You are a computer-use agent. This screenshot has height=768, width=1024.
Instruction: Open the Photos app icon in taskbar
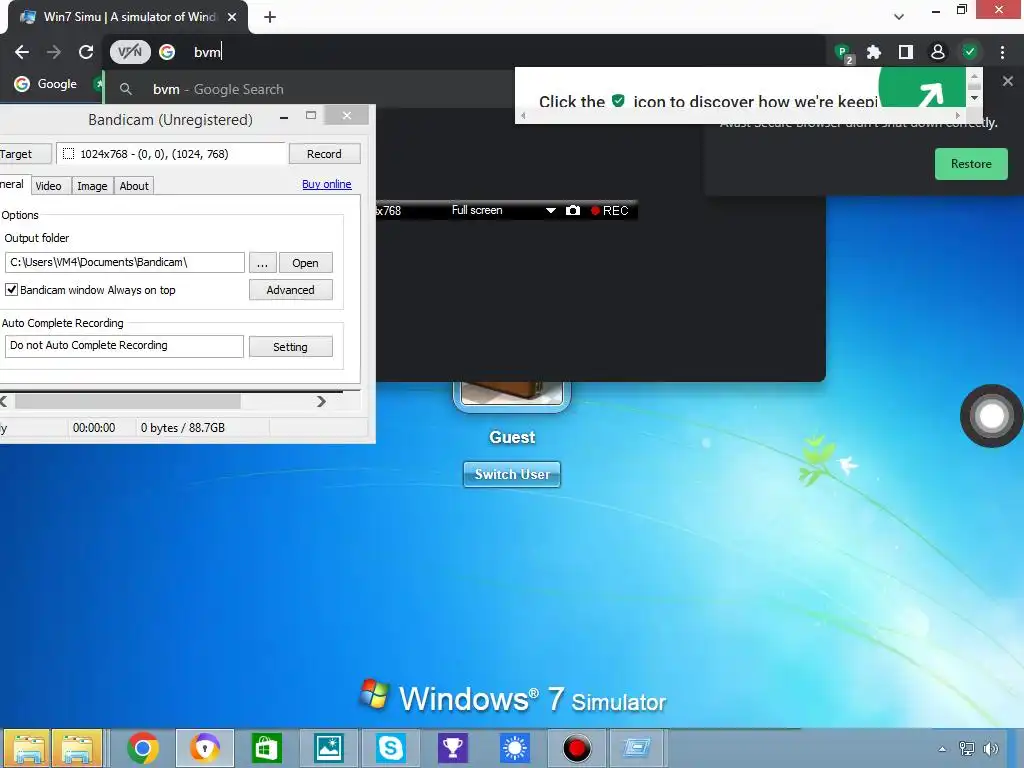328,748
